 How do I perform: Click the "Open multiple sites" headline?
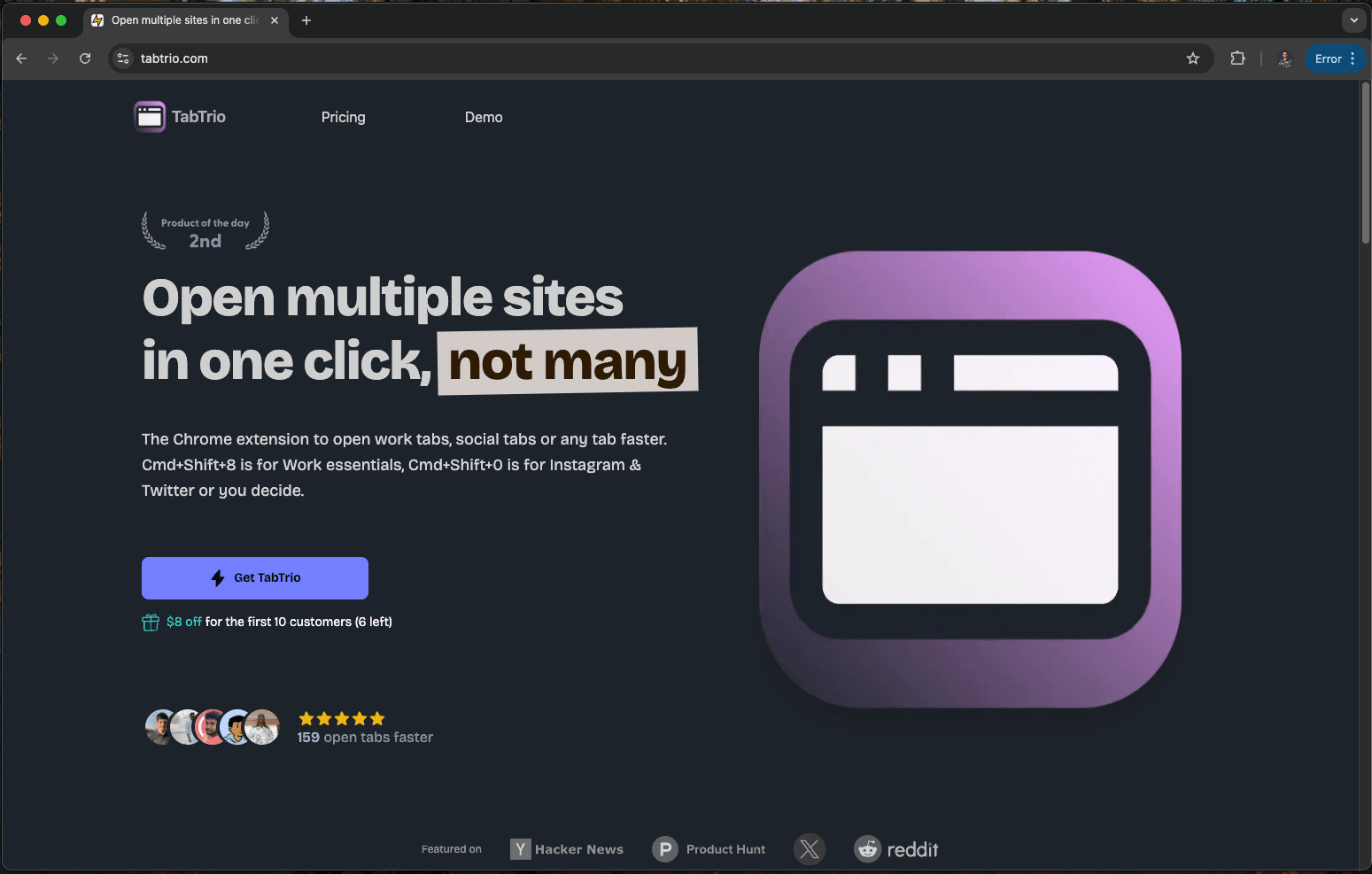[x=383, y=298]
